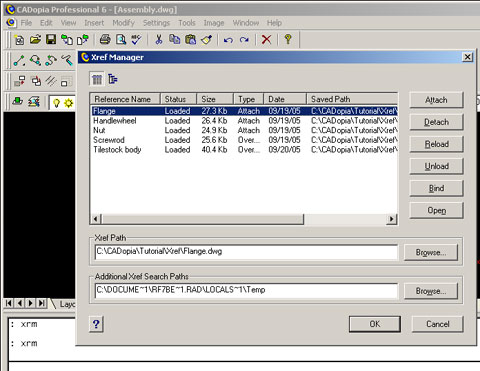Click the red X Delete icon

266,40
